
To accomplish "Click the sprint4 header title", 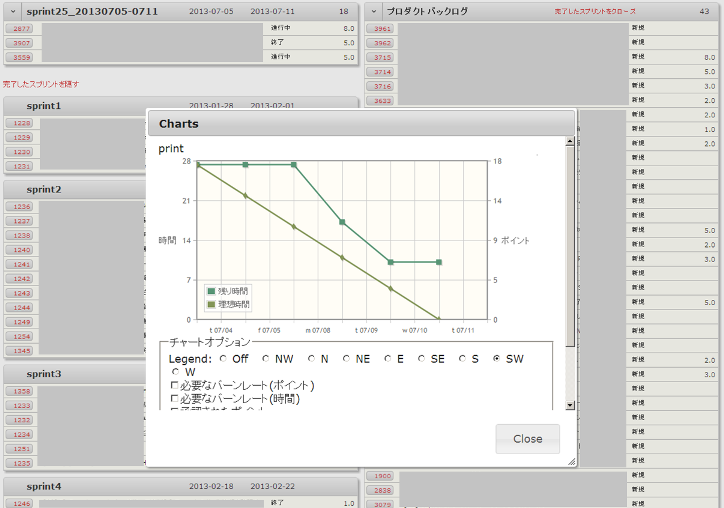I will [x=43, y=486].
